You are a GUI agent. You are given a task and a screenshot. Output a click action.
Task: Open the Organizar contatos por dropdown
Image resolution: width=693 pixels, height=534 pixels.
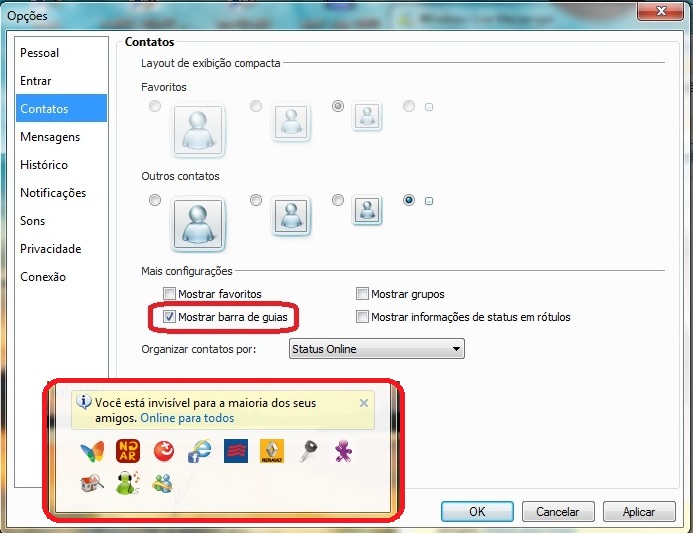click(376, 349)
